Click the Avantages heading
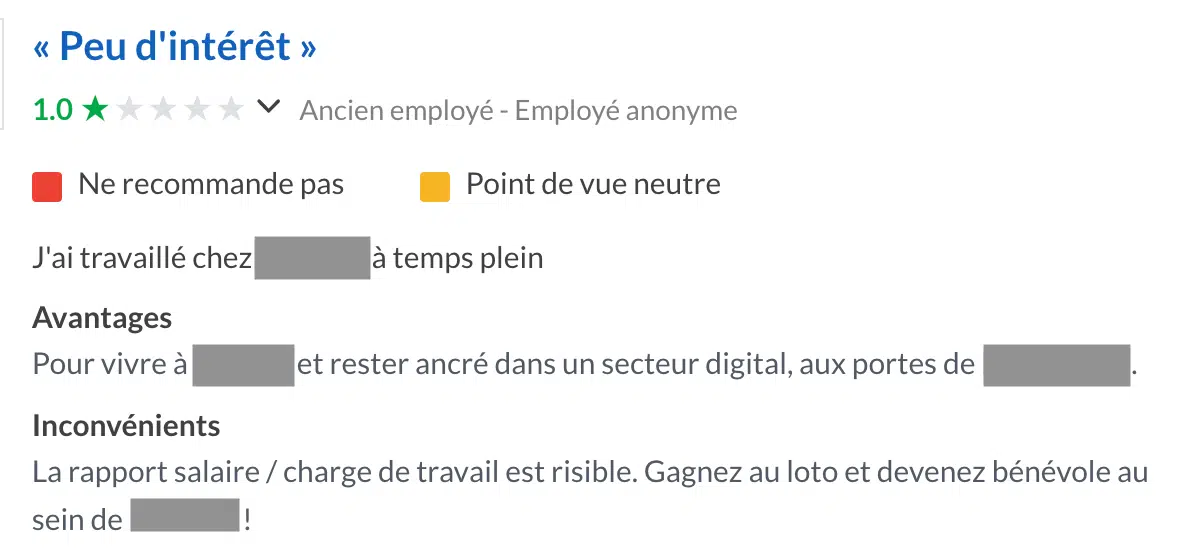Image resolution: width=1179 pixels, height=559 pixels. (x=102, y=318)
